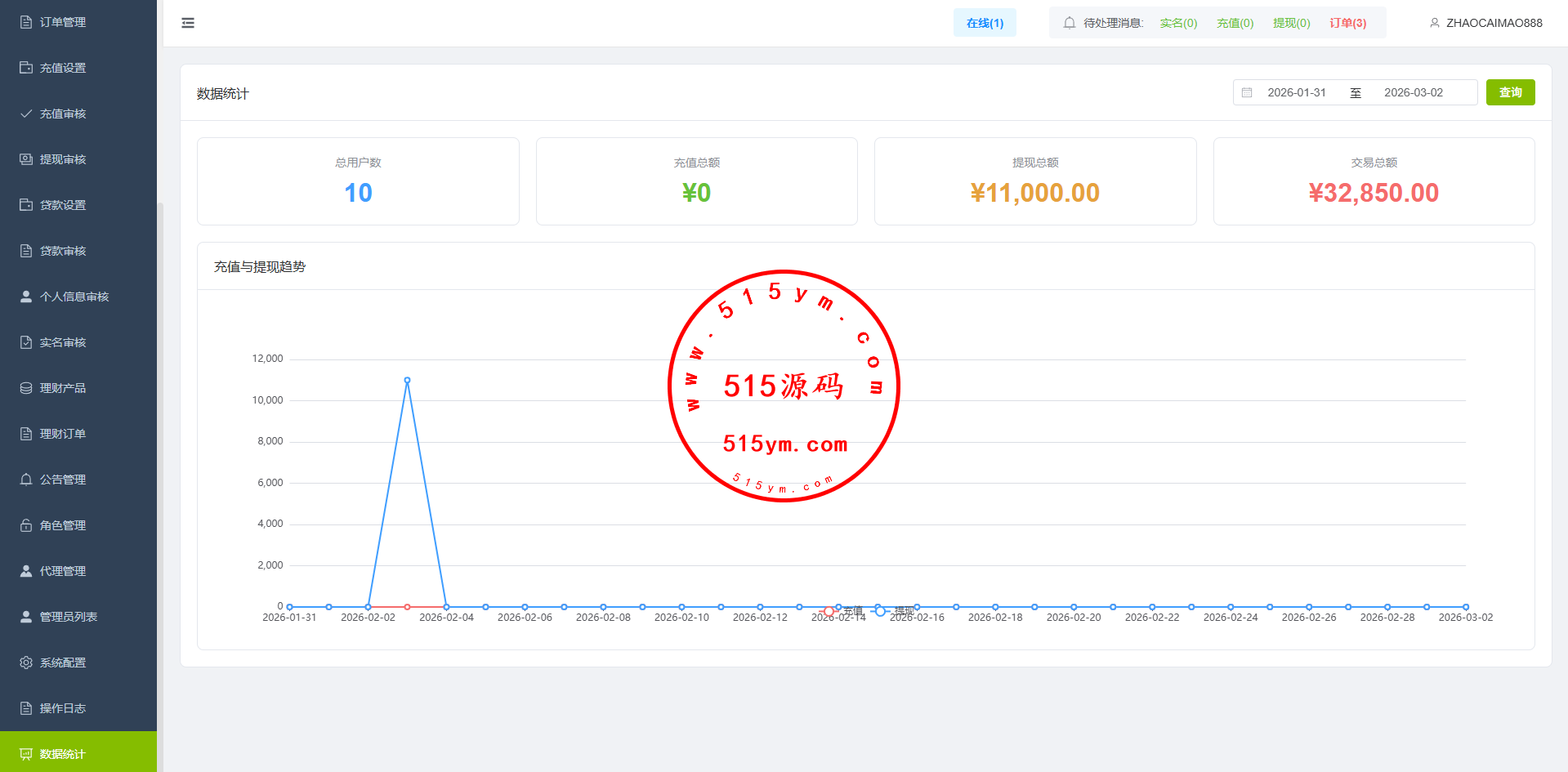Select 操作日志 in the sidebar

pyautogui.click(x=63, y=708)
